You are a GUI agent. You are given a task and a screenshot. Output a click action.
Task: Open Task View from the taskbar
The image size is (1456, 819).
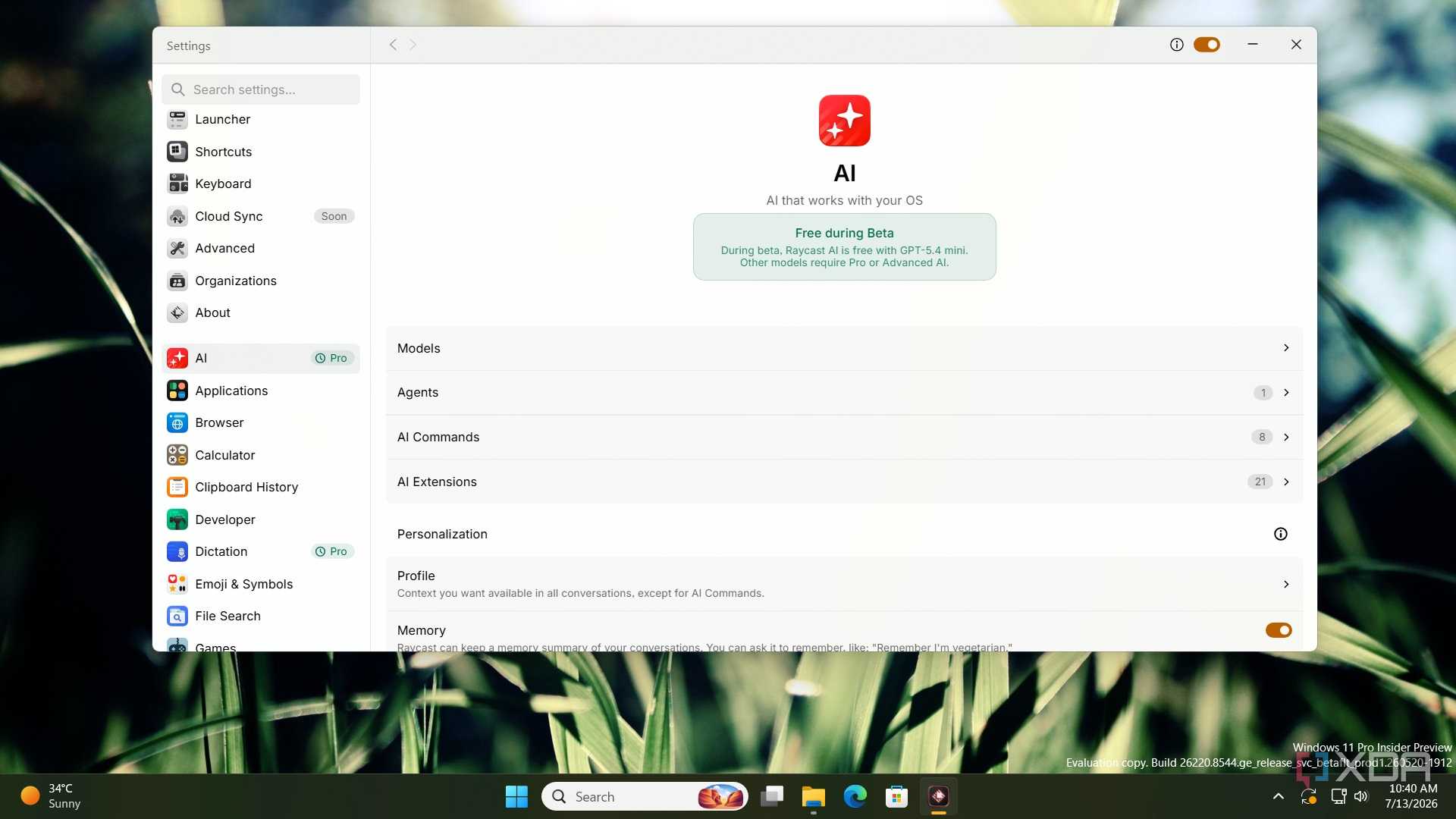click(772, 796)
